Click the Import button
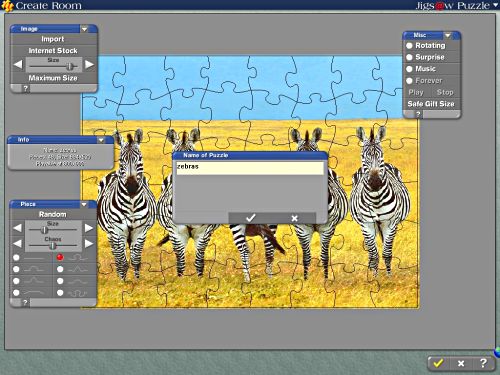The image size is (500, 375). (x=53, y=39)
